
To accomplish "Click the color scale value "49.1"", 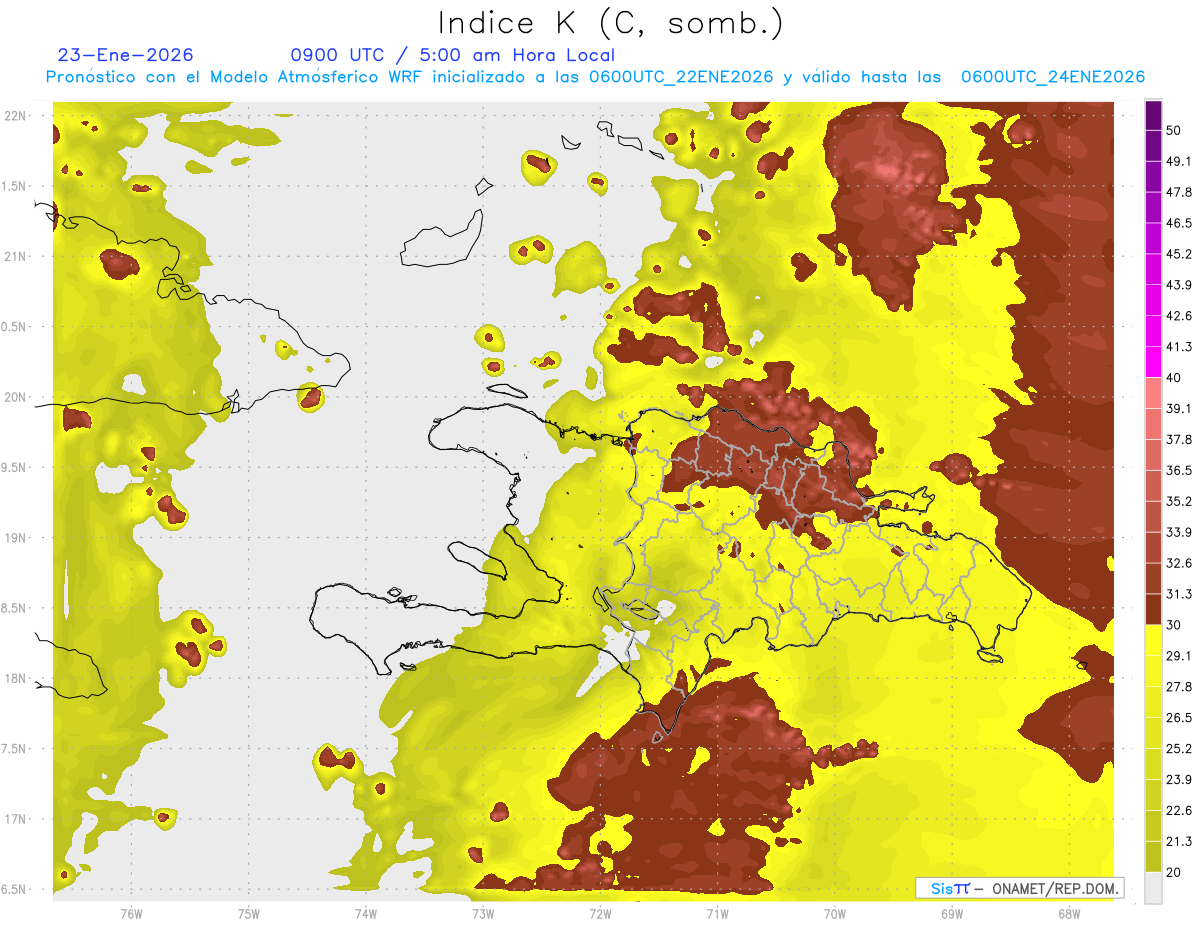I will [x=1179, y=161].
